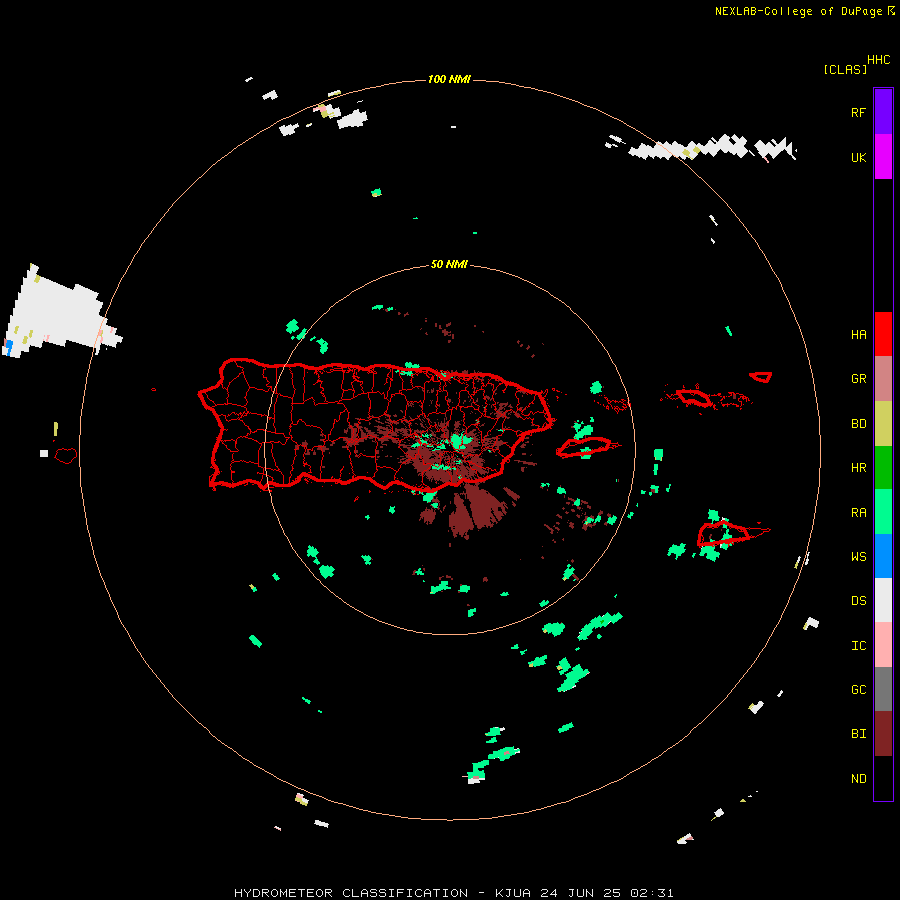Click the 'HR' legend label

858,467
